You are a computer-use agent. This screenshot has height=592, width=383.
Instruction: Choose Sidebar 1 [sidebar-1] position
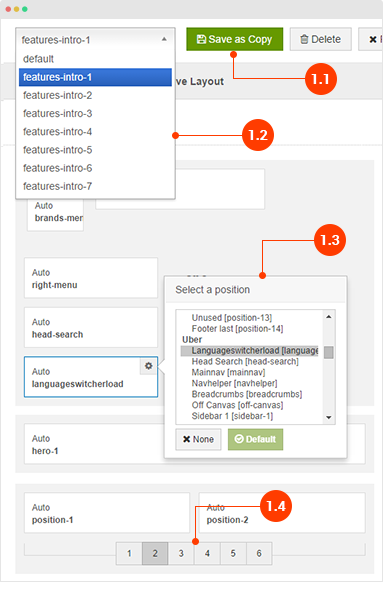[232, 416]
